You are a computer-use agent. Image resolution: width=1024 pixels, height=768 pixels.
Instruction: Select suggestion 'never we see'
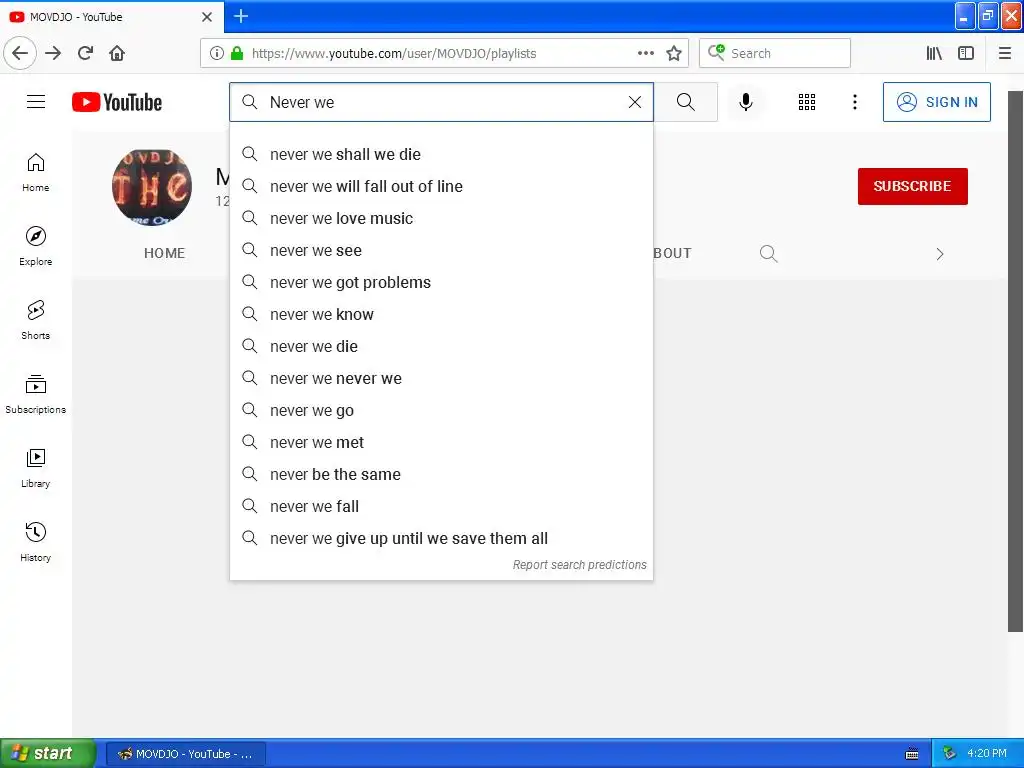tap(441, 250)
